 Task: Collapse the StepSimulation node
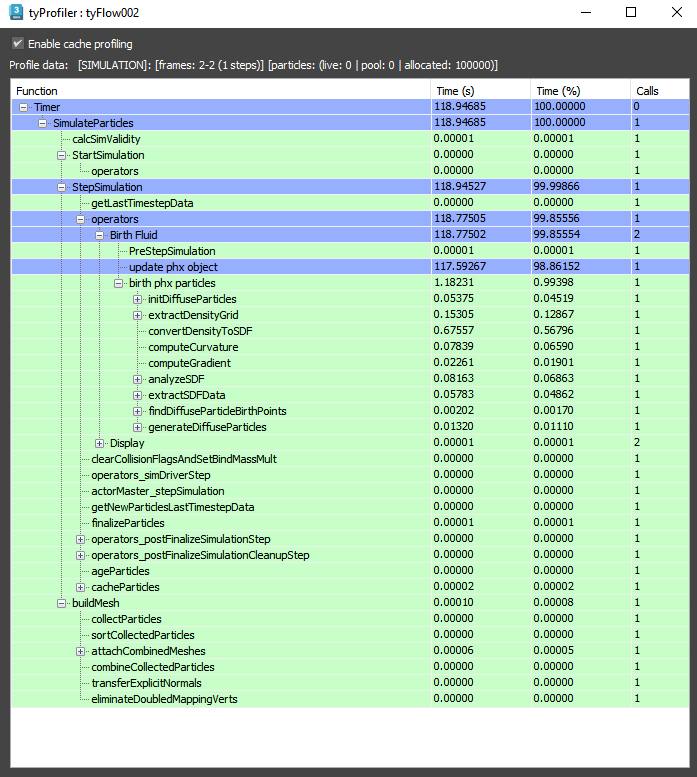(61, 187)
